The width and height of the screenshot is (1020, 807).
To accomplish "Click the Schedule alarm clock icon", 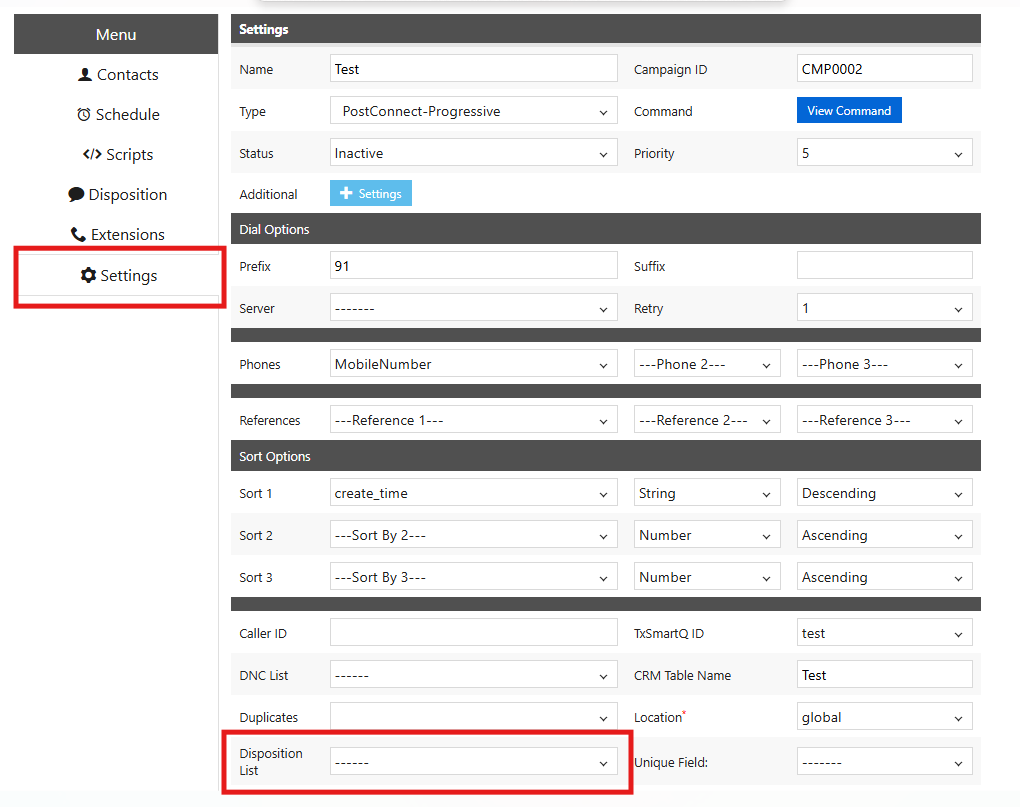I will point(84,115).
